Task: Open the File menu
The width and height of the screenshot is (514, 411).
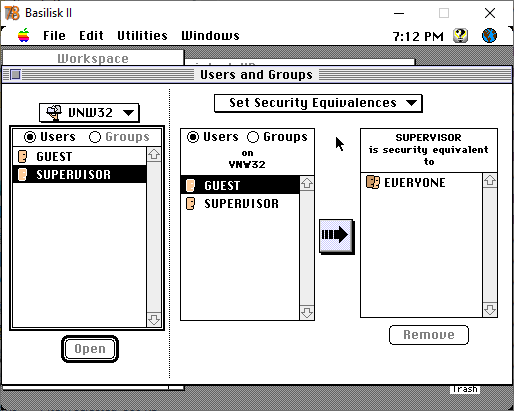Action: click(x=54, y=36)
